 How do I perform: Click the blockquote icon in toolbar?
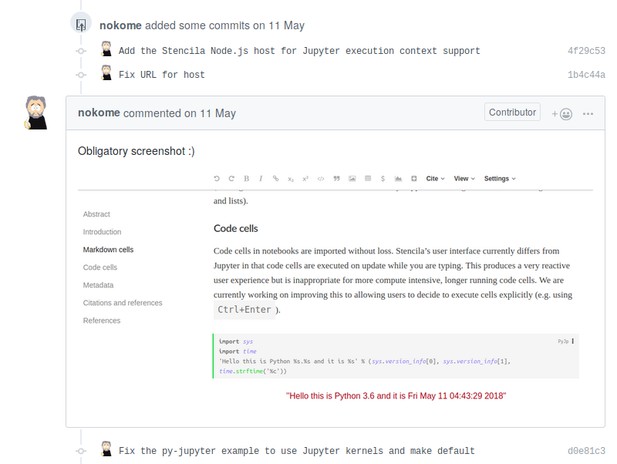click(336, 178)
